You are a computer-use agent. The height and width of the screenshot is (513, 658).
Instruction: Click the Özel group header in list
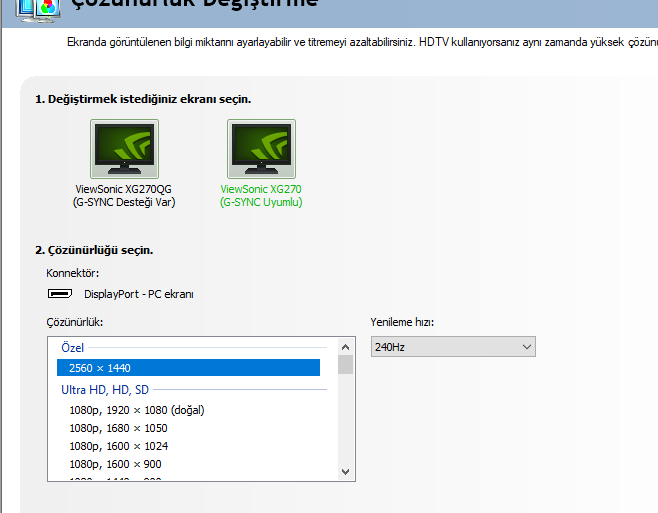pyautogui.click(x=72, y=347)
